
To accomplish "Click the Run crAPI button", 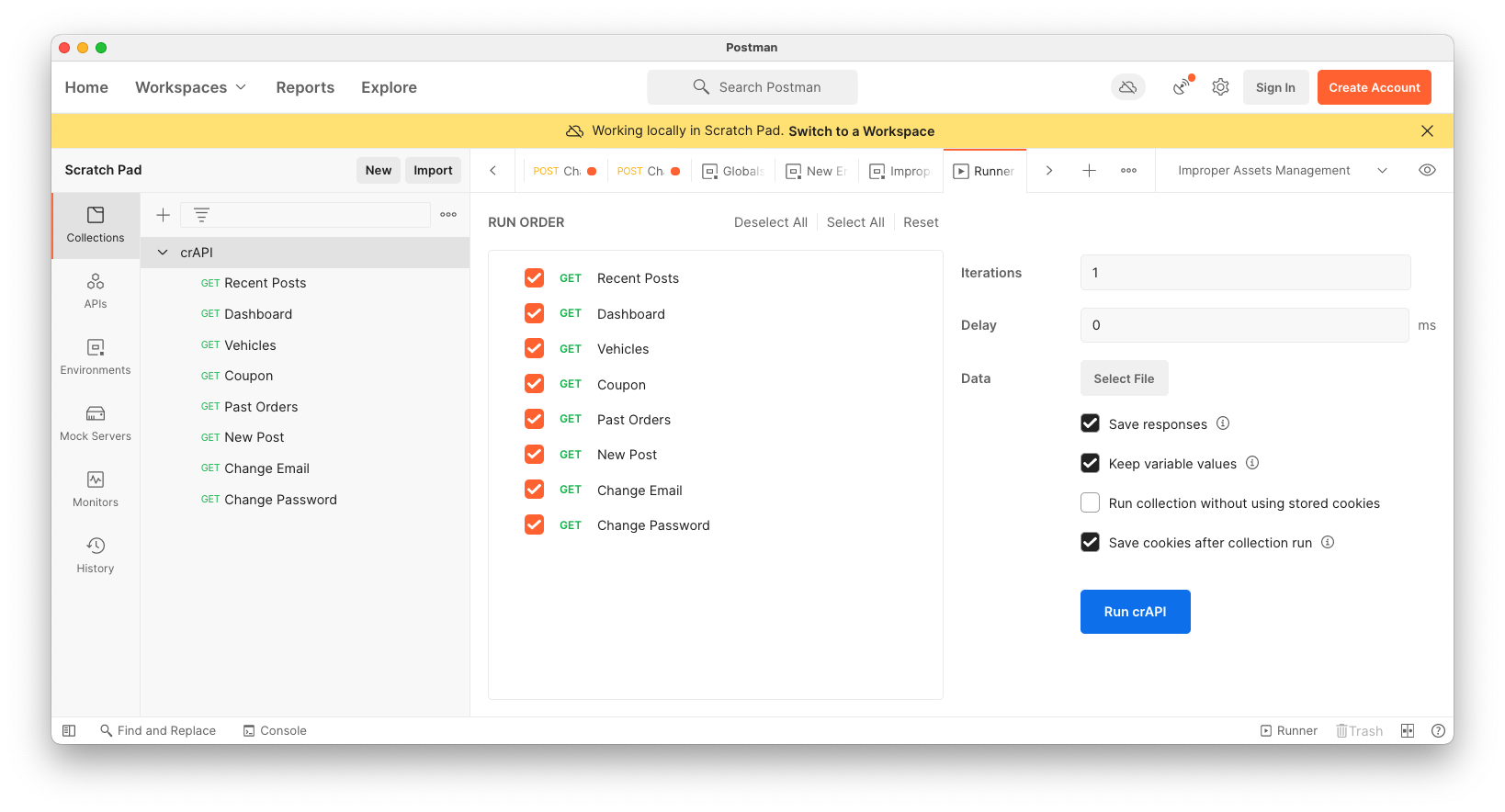I will point(1136,612).
